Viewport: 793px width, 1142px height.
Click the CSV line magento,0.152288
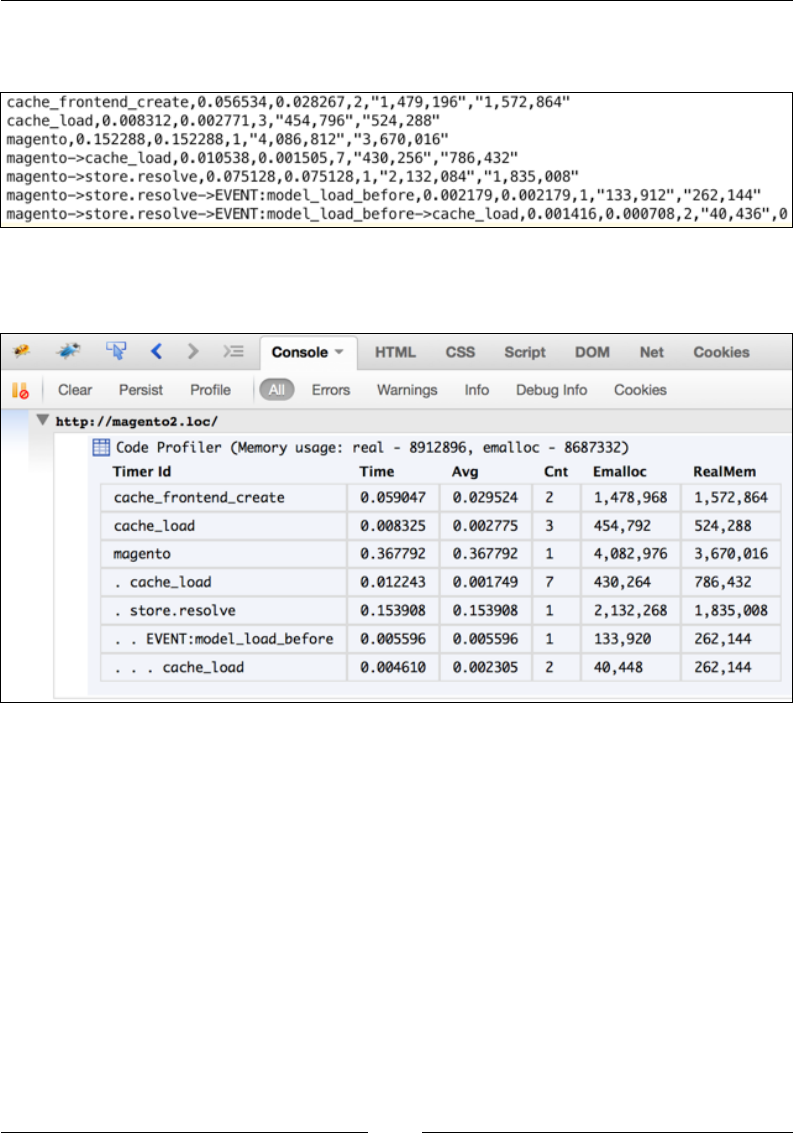pos(227,139)
